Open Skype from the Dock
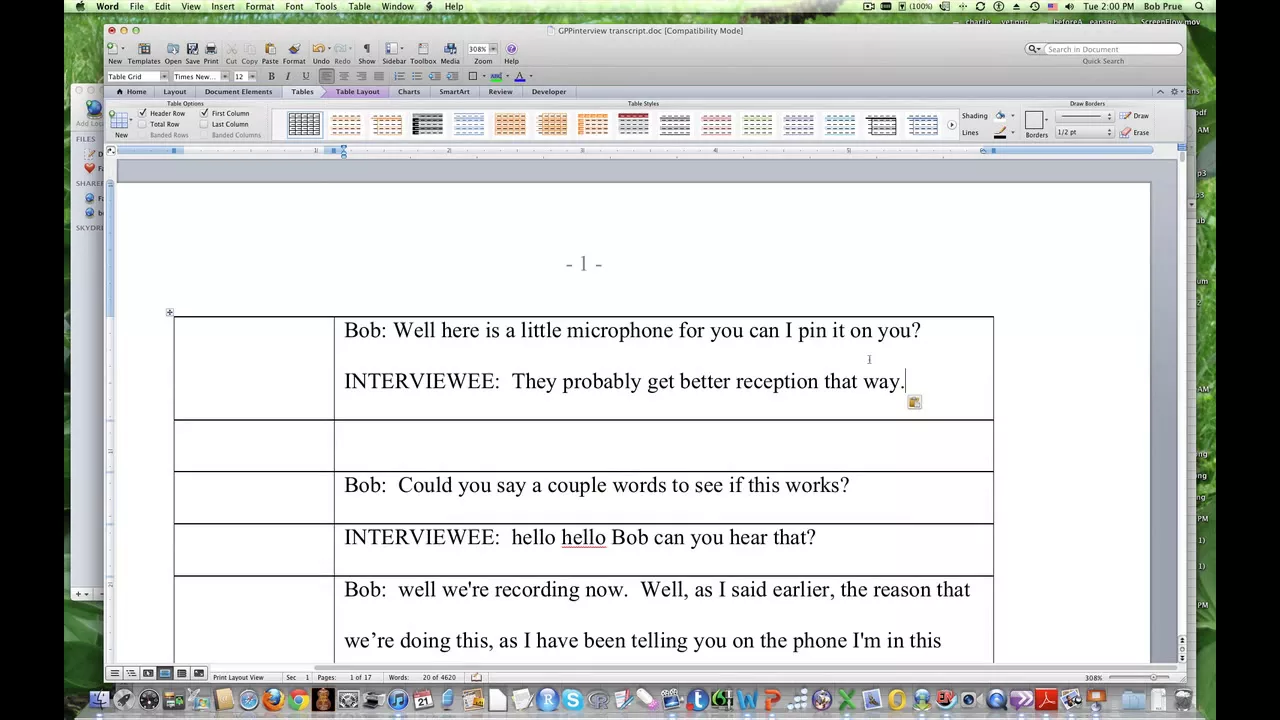1280x720 pixels. pos(572,700)
